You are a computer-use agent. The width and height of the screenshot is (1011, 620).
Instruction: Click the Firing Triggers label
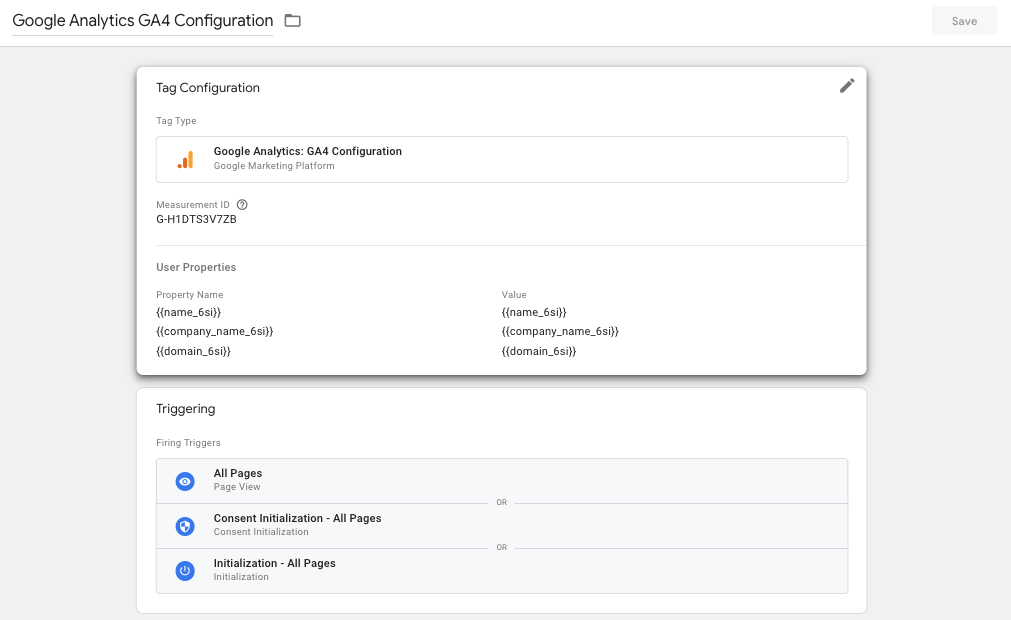(188, 443)
